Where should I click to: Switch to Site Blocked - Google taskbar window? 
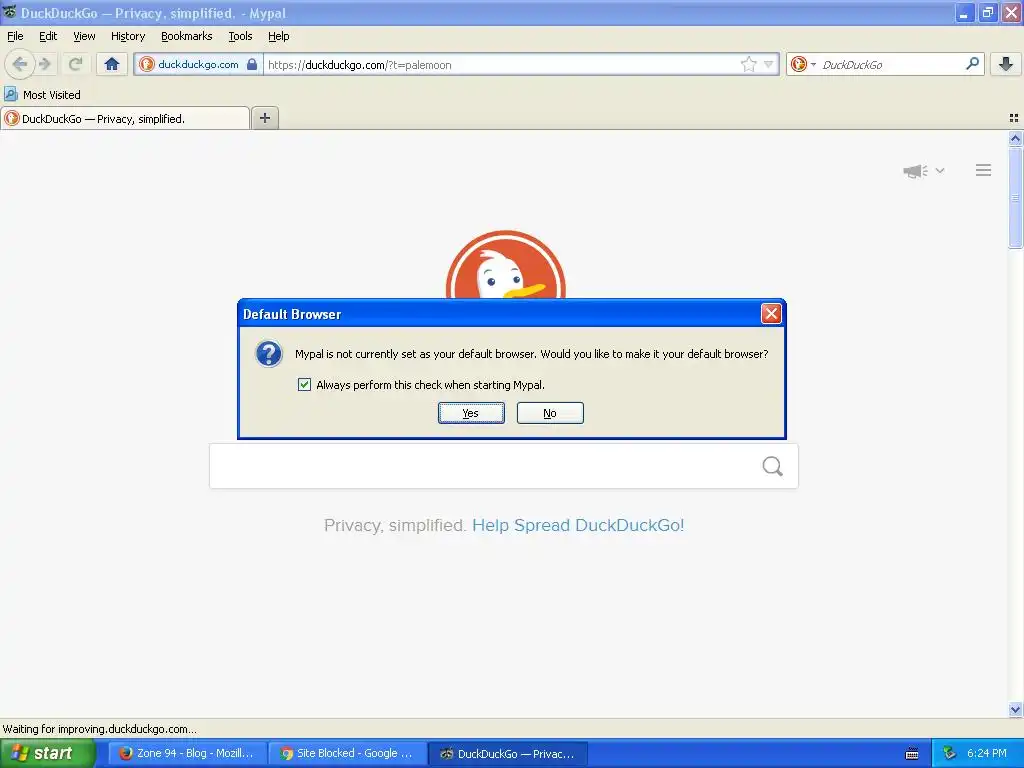347,753
